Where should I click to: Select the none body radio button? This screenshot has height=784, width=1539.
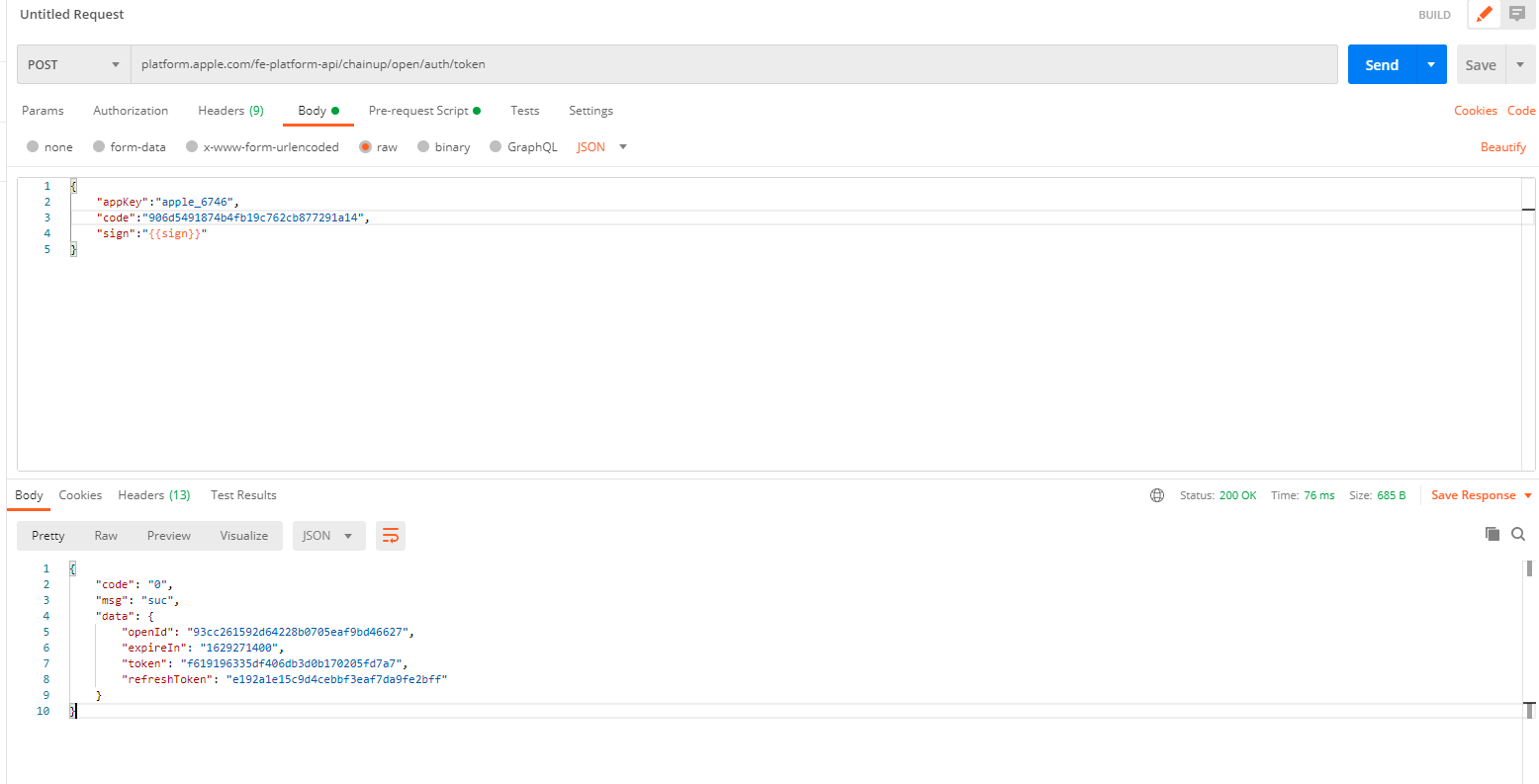click(33, 147)
